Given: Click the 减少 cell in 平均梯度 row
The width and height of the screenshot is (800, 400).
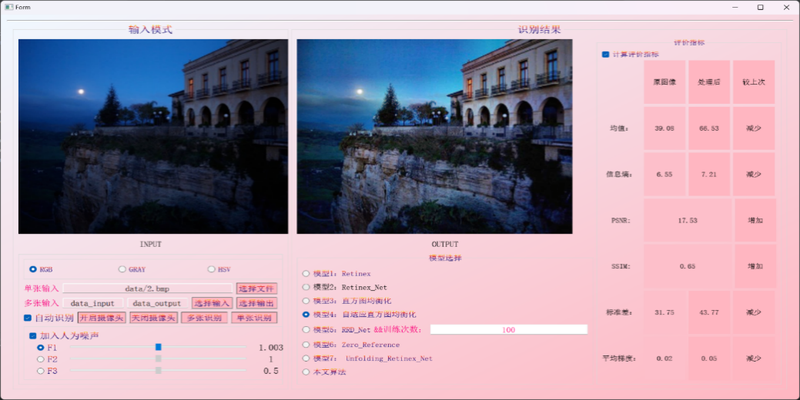Looking at the screenshot, I should (754, 359).
